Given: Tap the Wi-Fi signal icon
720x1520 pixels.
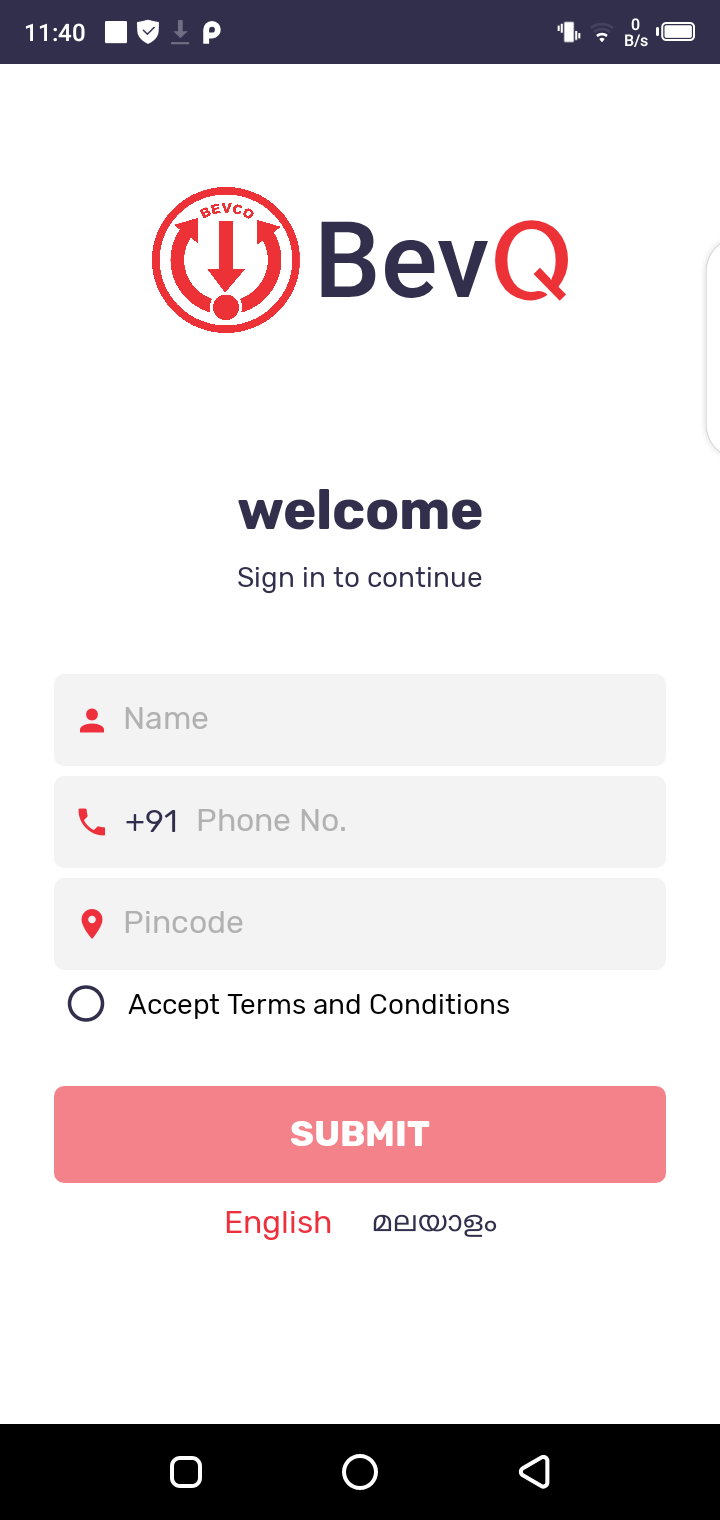Looking at the screenshot, I should click(x=602, y=34).
